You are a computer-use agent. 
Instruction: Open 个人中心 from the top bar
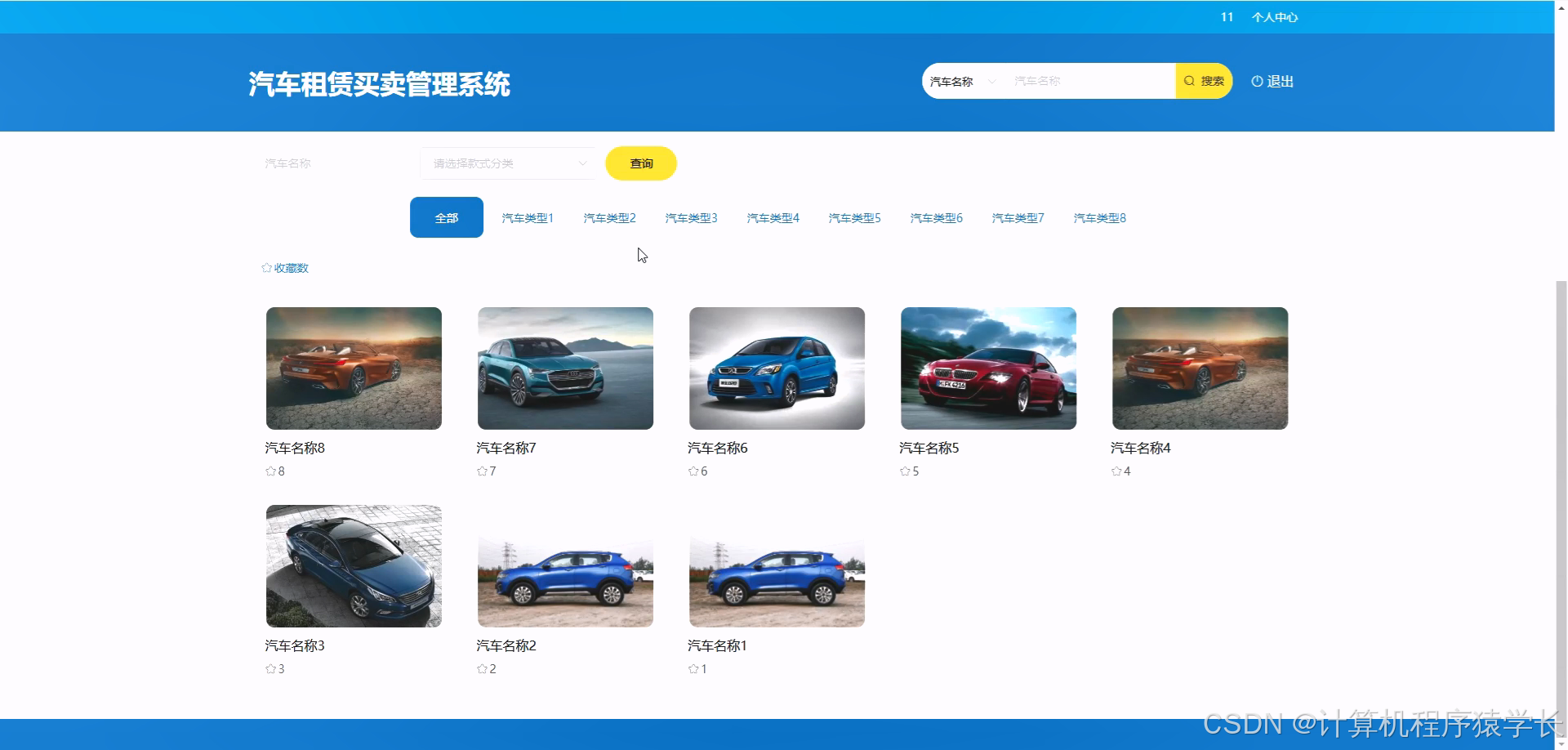pos(1275,16)
